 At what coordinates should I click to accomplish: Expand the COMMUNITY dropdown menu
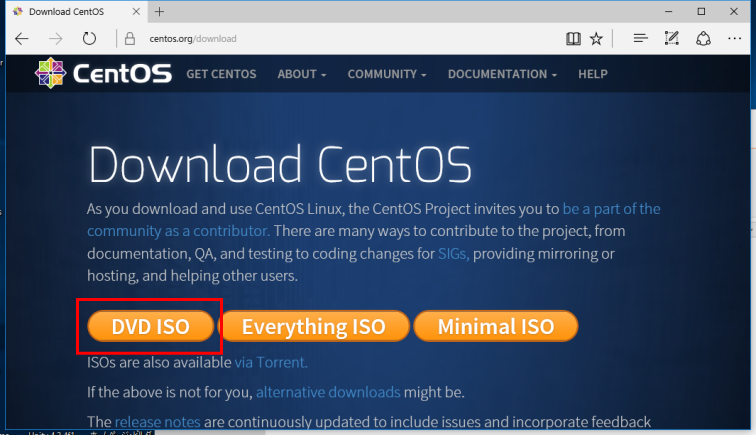387,74
